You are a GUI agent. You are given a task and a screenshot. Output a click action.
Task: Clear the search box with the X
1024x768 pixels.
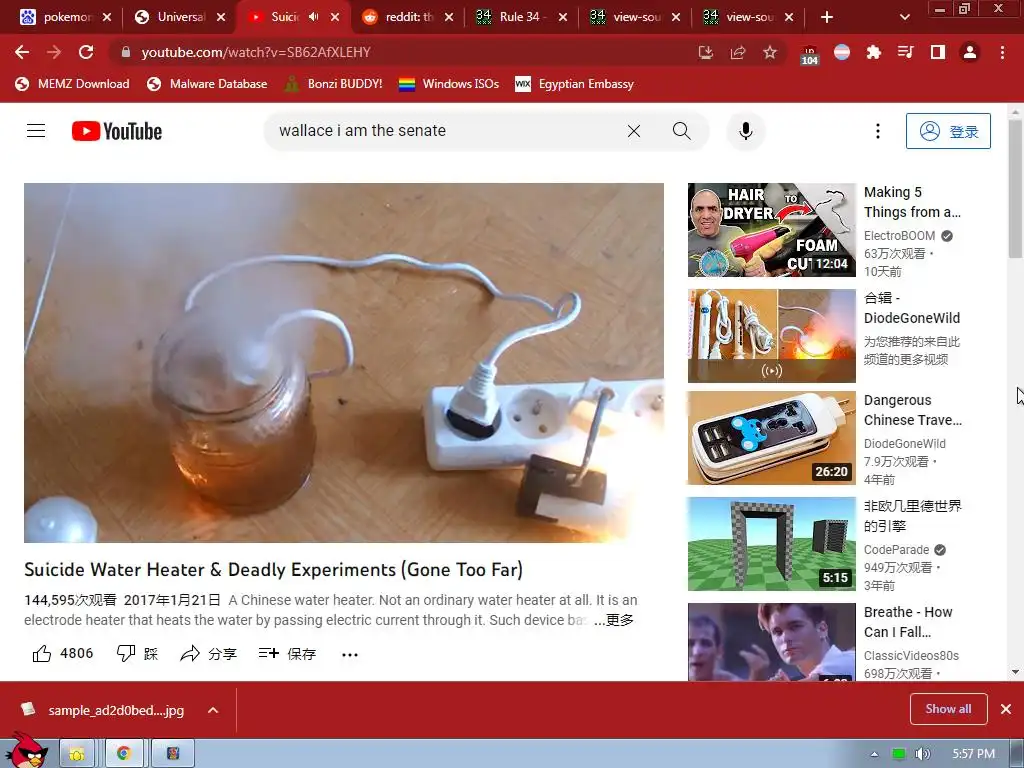[633, 131]
